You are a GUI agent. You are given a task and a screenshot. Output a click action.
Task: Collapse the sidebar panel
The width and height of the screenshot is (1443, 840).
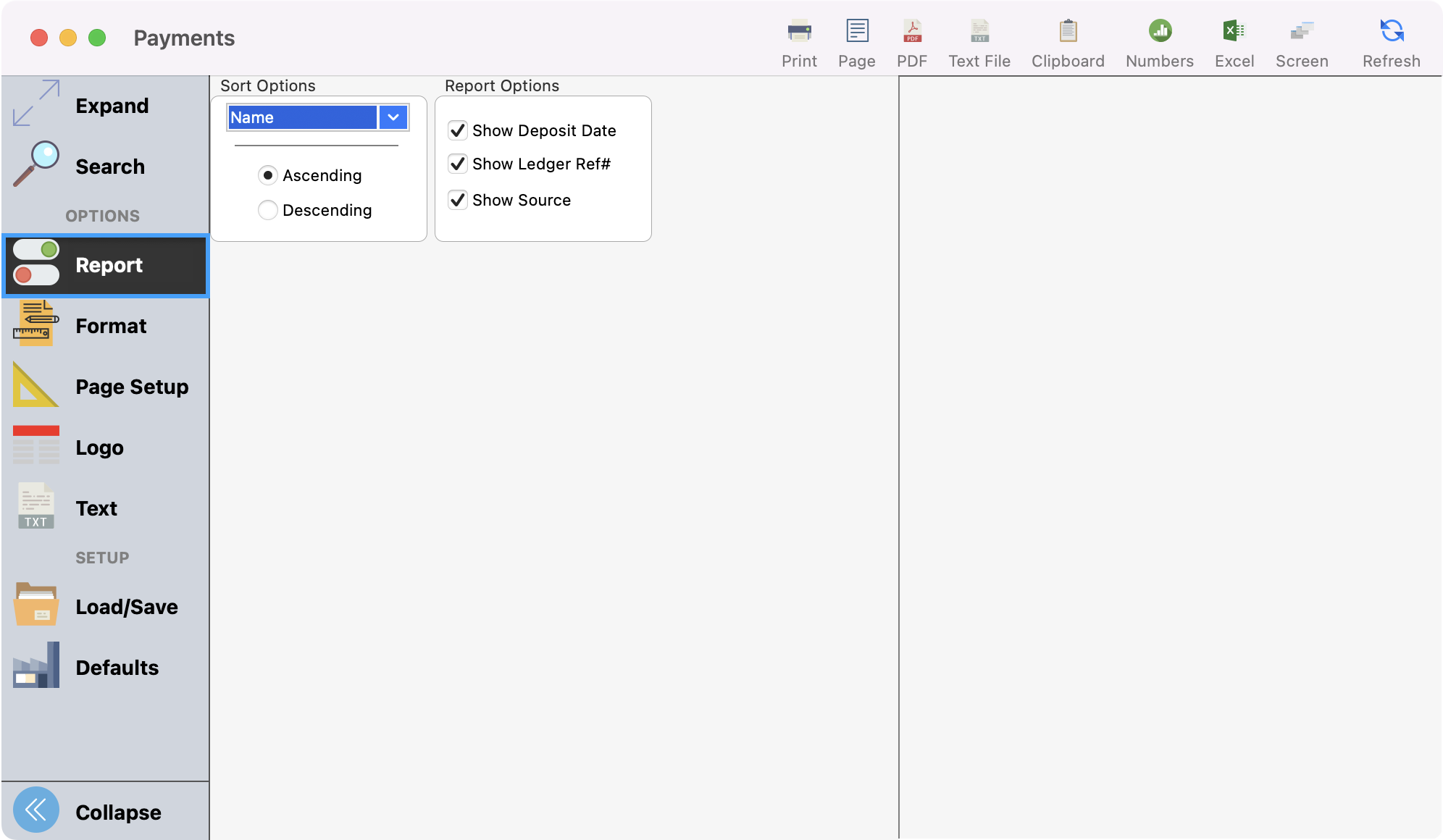[104, 811]
